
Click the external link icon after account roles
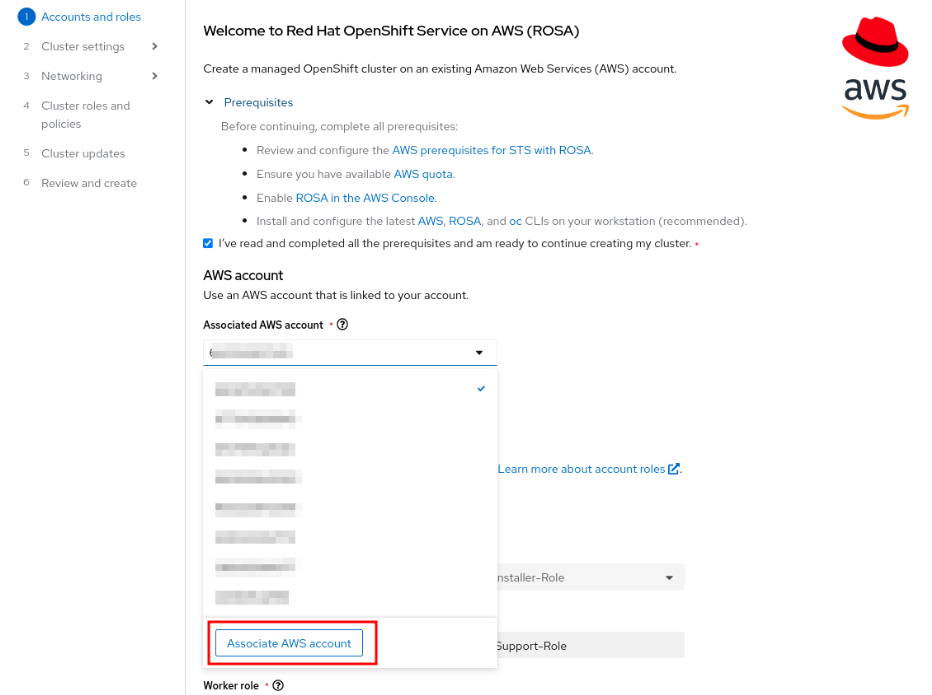point(673,469)
